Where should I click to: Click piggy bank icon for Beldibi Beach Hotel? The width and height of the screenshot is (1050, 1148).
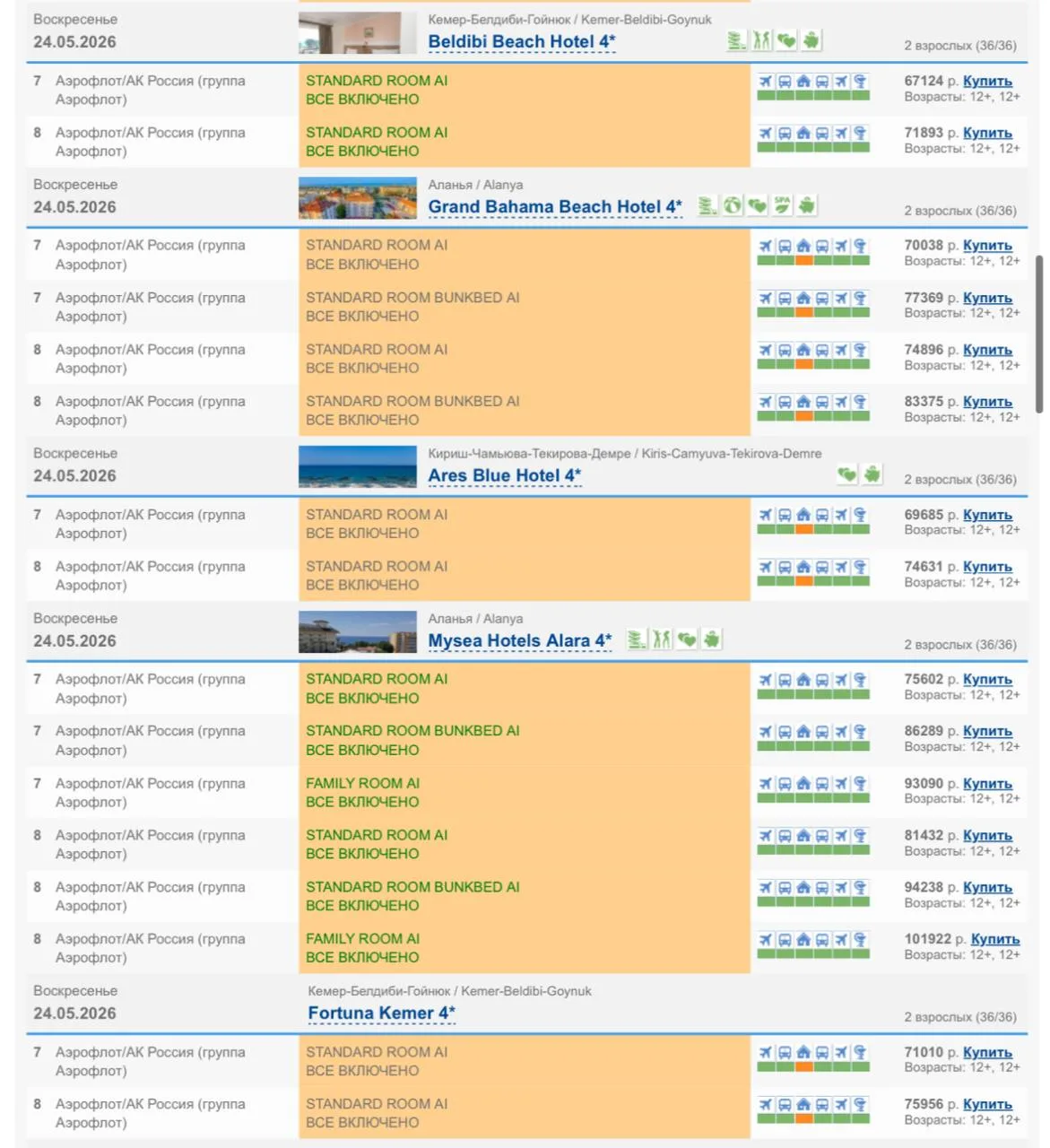pyautogui.click(x=811, y=40)
